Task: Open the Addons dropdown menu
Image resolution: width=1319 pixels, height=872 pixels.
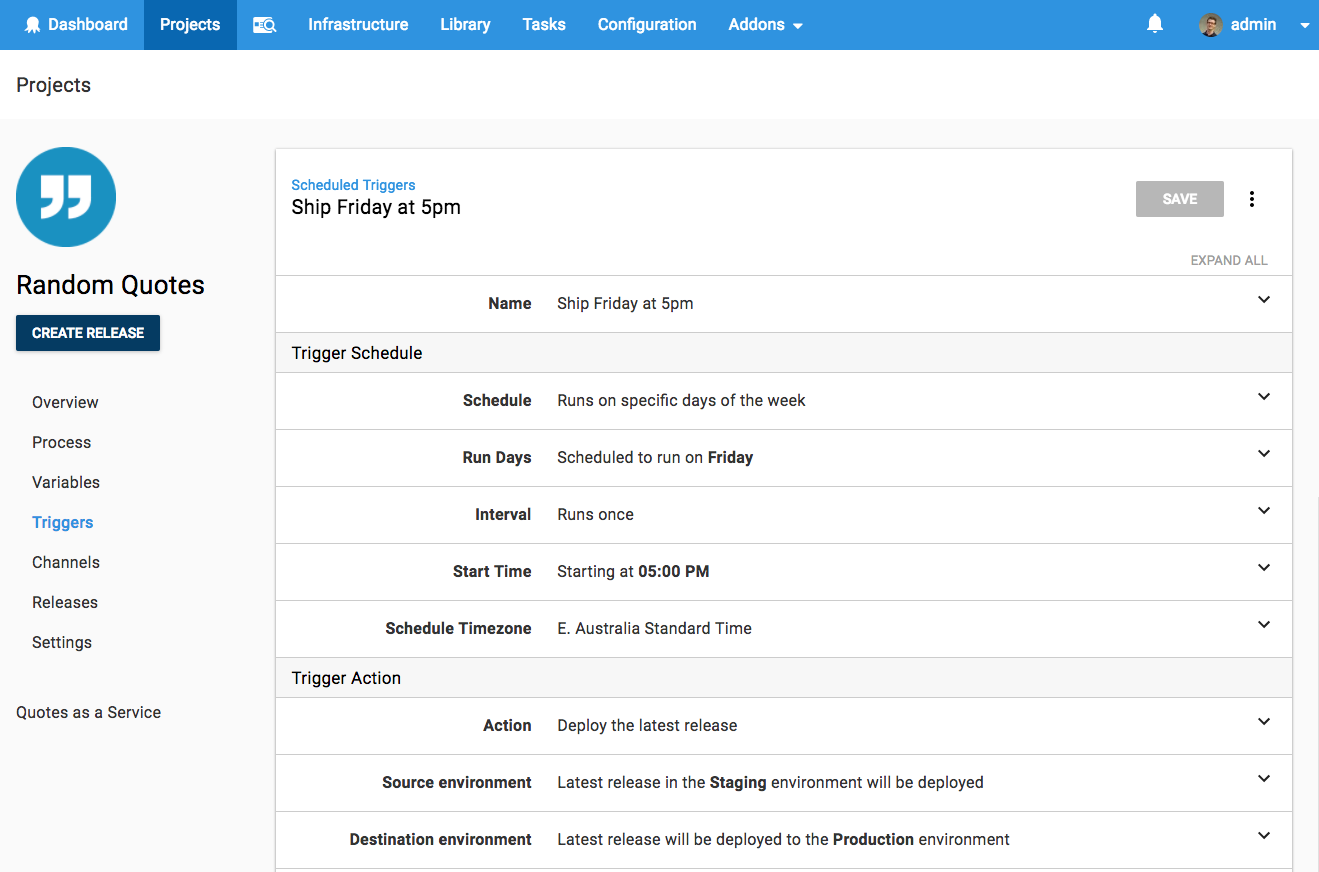Action: (x=765, y=24)
